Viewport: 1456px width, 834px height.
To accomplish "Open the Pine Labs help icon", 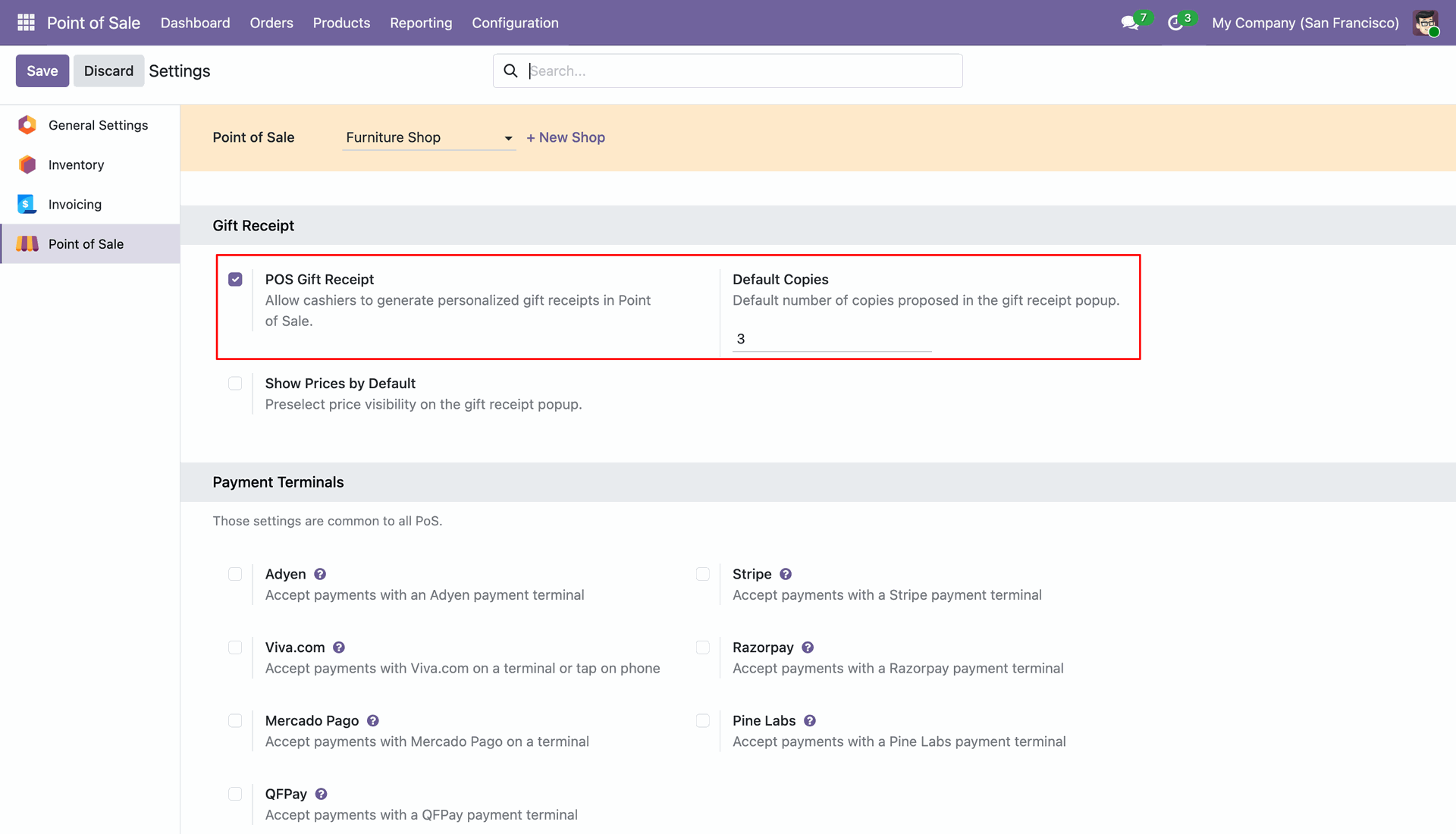I will click(810, 720).
